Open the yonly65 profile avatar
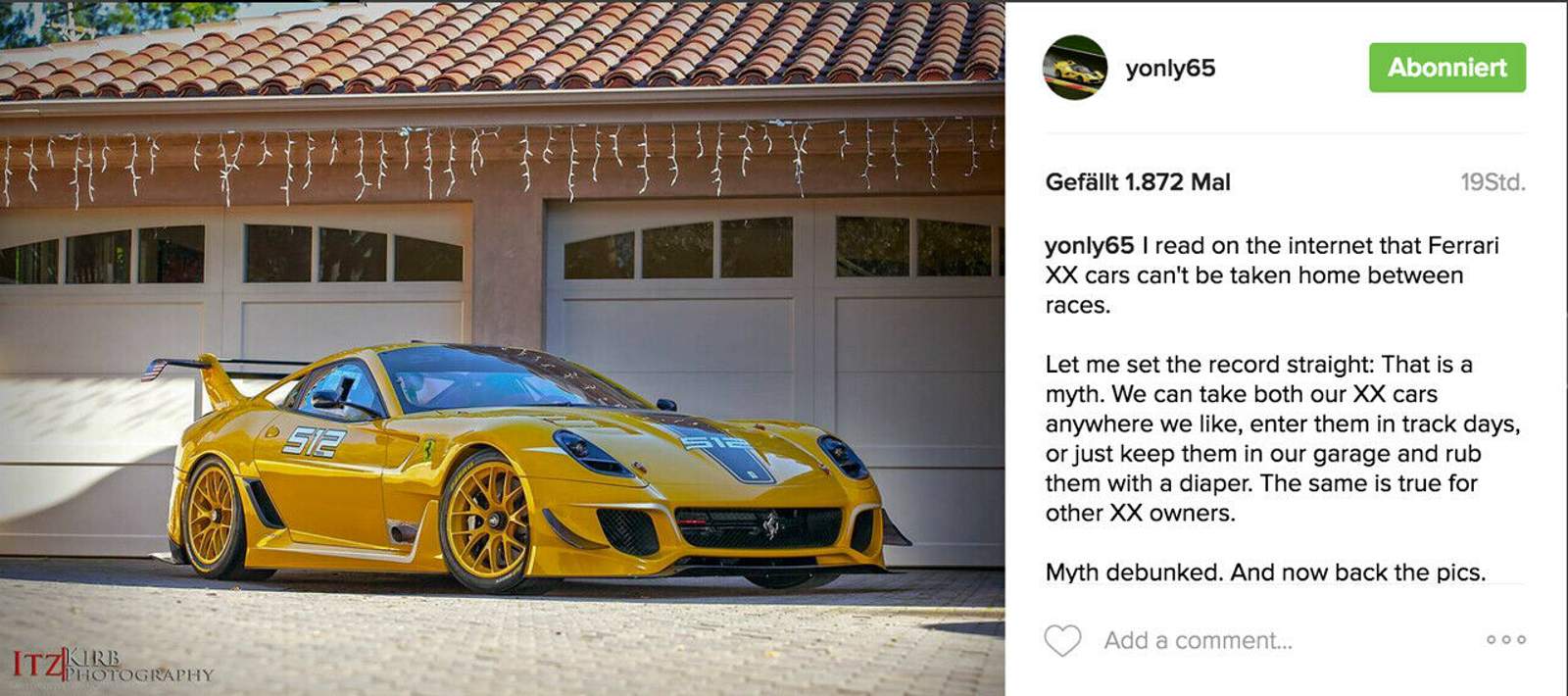 [1075, 68]
